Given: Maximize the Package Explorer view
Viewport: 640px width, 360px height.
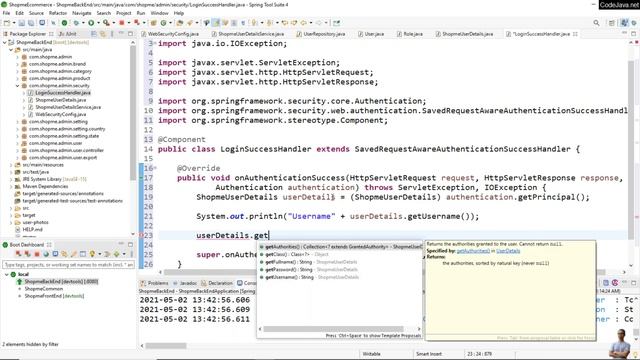Looking at the screenshot, I should click(x=130, y=34).
